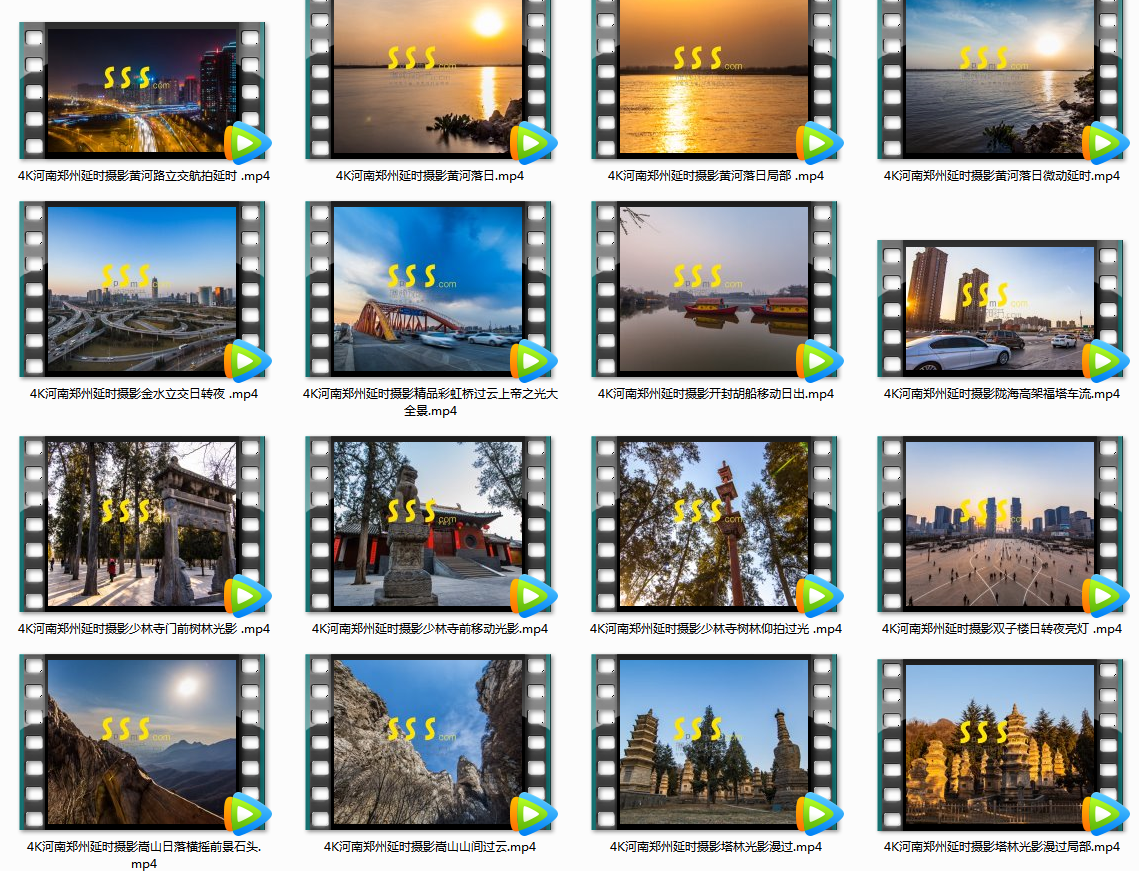Click the play badge on the 双子楼日转夜亮灯 video icon
Screen dimensions: 1139x871
pyautogui.click(x=1104, y=596)
